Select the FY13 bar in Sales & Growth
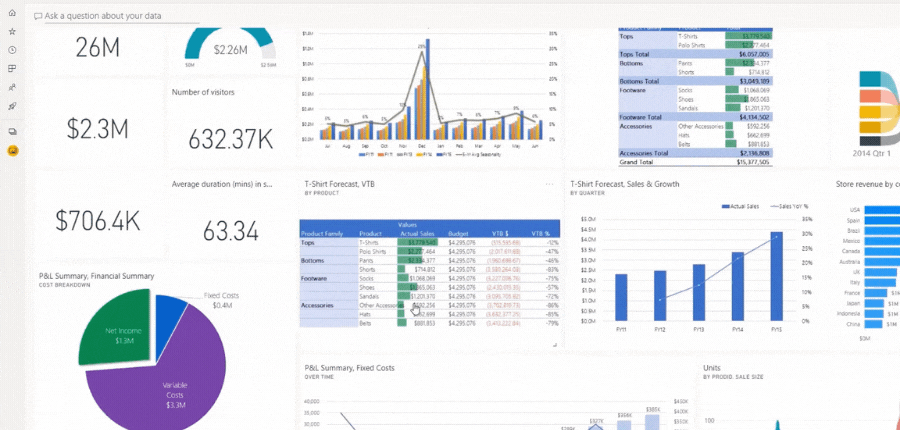This screenshot has height=430, width=900. pos(699,292)
